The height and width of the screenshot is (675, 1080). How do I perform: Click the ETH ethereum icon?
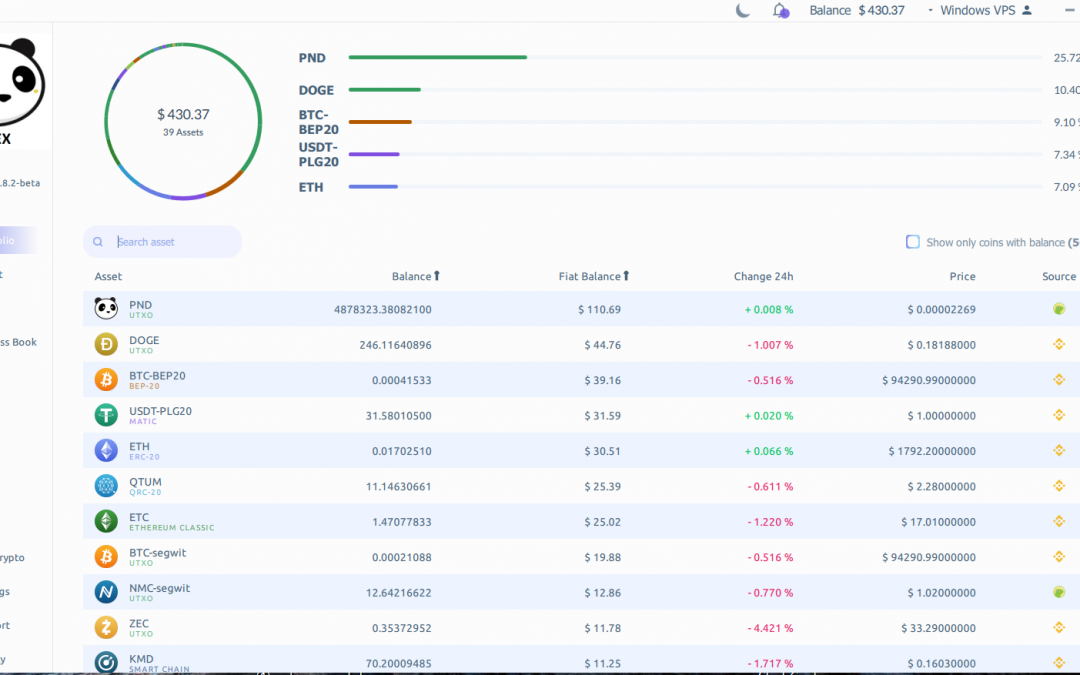coord(106,450)
